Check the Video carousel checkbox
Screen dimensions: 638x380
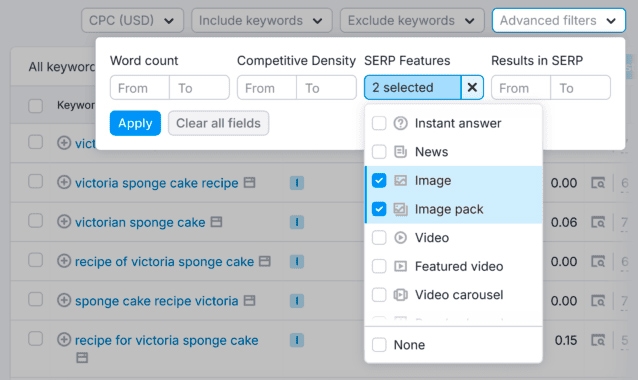pos(379,295)
